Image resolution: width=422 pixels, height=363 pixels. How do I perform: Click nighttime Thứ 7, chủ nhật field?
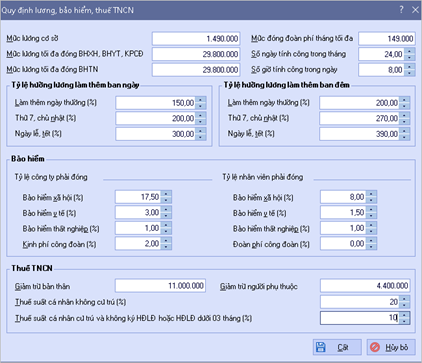(x=359, y=118)
